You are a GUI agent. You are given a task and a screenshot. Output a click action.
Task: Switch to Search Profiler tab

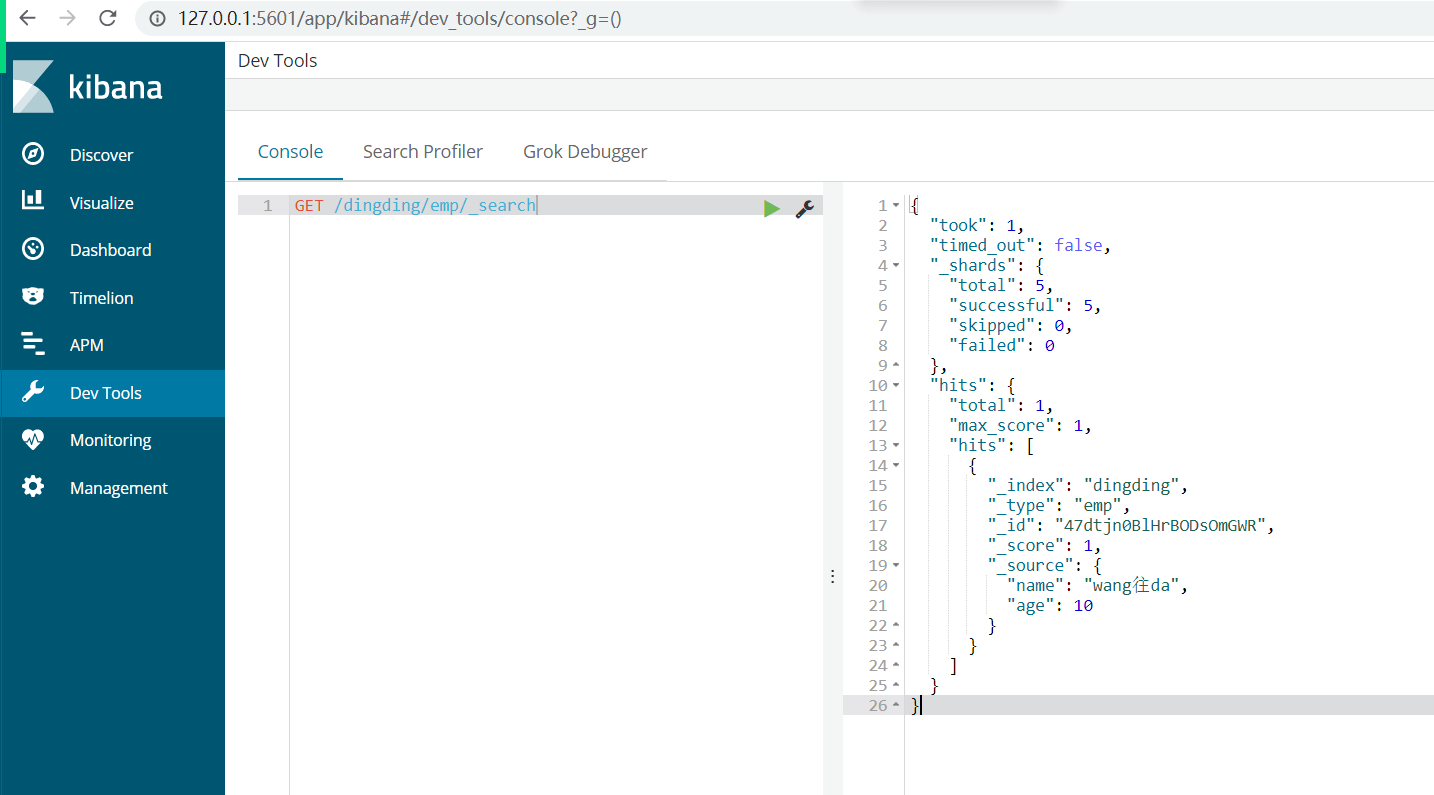(x=423, y=152)
